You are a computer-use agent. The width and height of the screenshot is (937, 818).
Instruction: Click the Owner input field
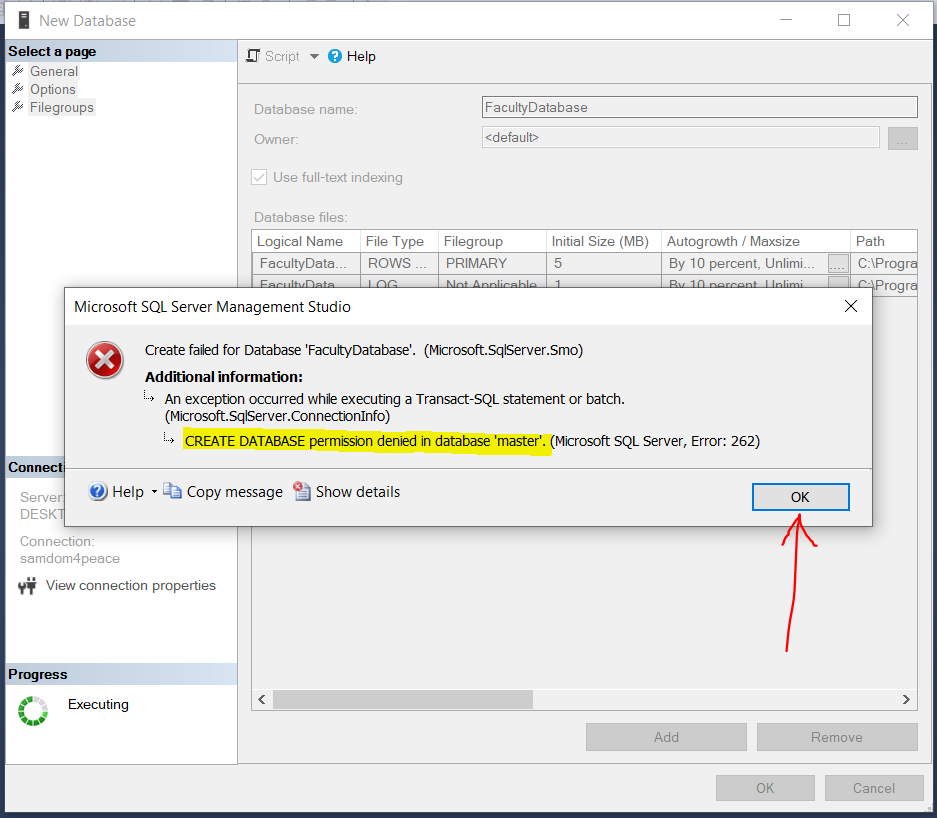[x=680, y=137]
